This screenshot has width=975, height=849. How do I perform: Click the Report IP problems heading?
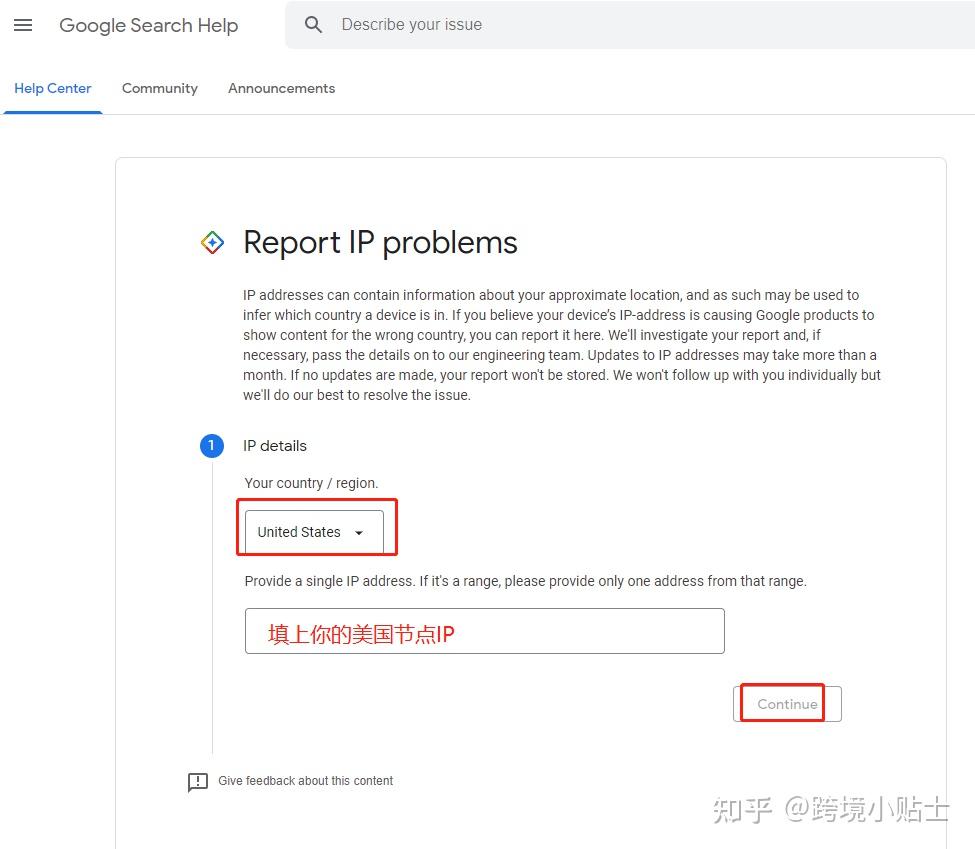tap(380, 242)
